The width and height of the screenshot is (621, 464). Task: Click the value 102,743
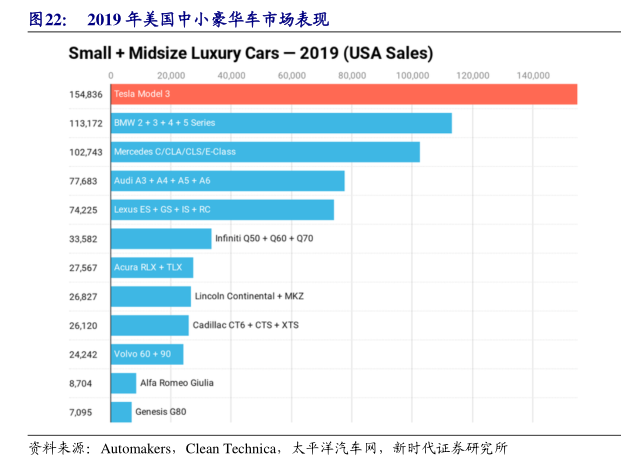[86, 152]
